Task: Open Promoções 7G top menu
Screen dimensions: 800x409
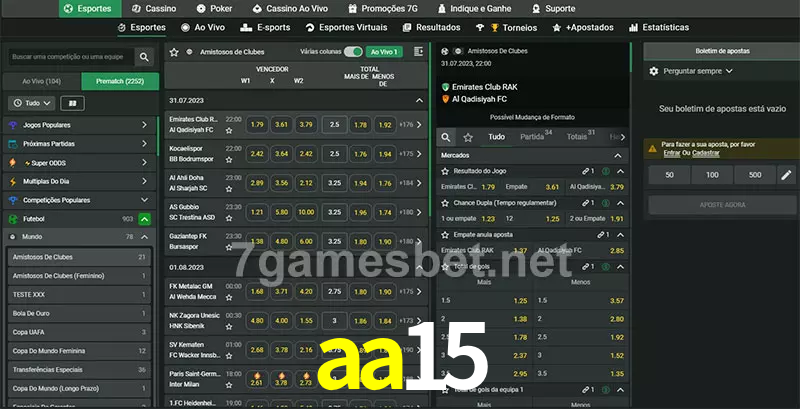Action: pyautogui.click(x=383, y=9)
